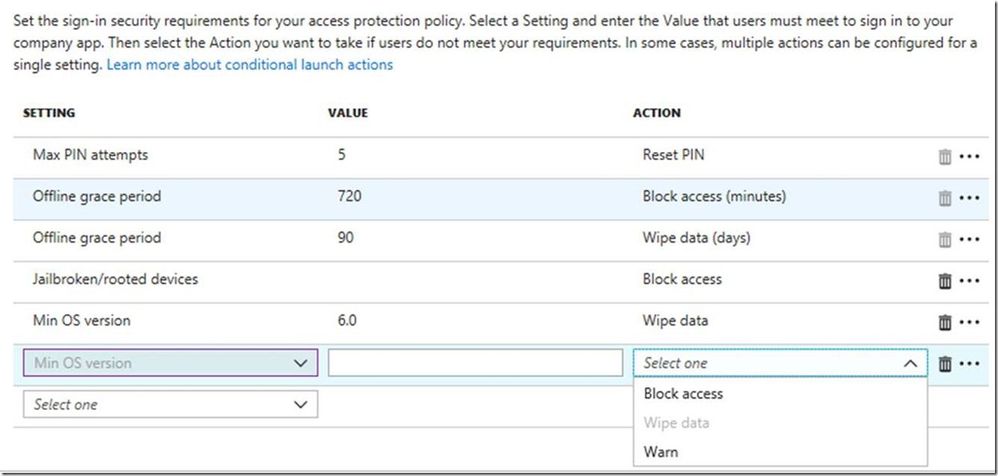
Task: Open more options for Jailbroken/rooted devices row
Action: 968,281
